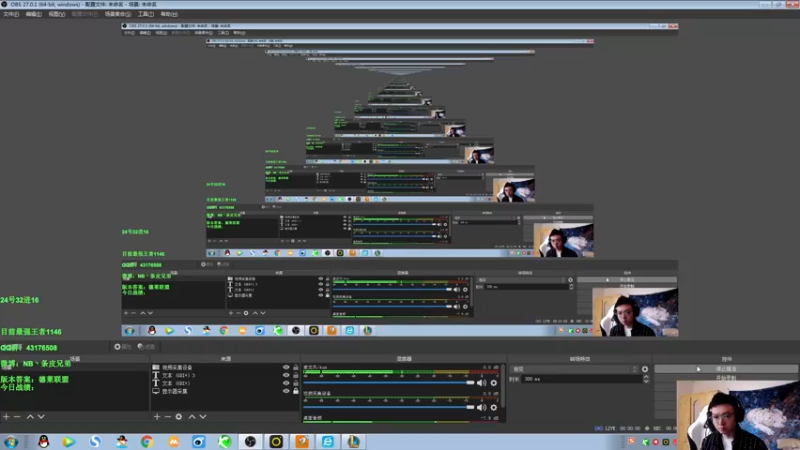Move the scene up in the list

[30, 417]
